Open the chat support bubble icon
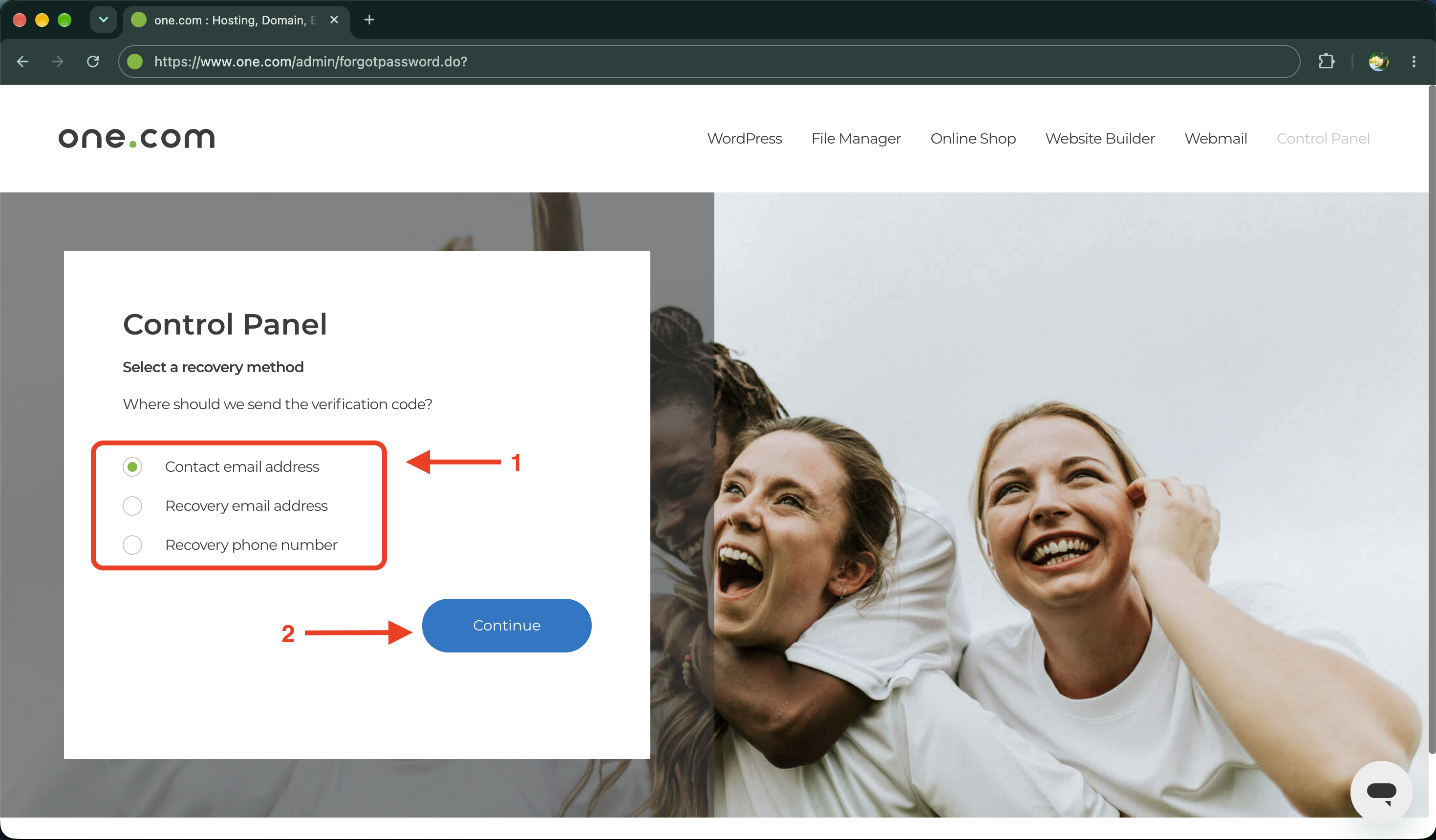This screenshot has height=840, width=1436. tap(1381, 792)
